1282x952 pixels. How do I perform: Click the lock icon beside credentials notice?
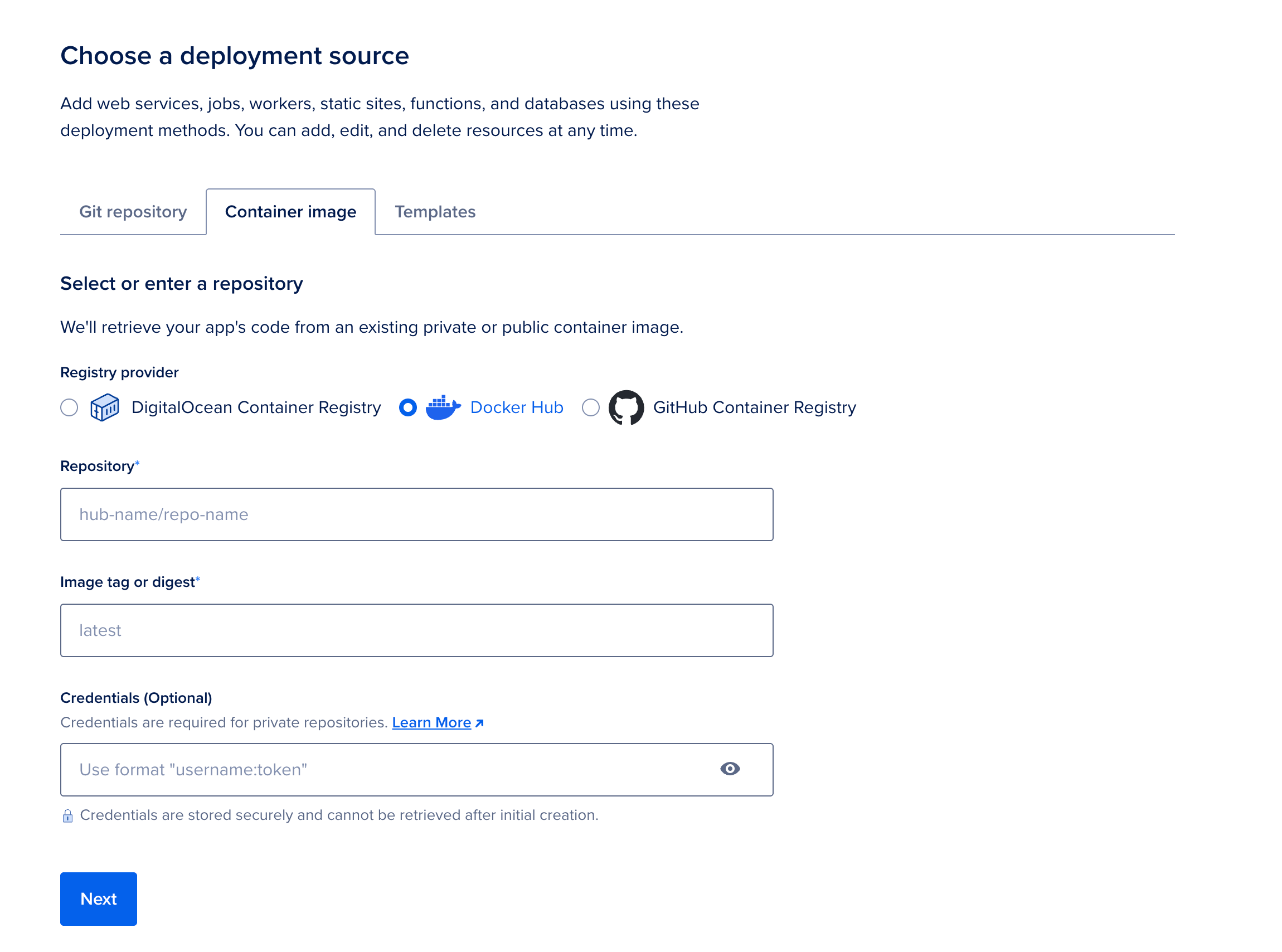[x=67, y=815]
